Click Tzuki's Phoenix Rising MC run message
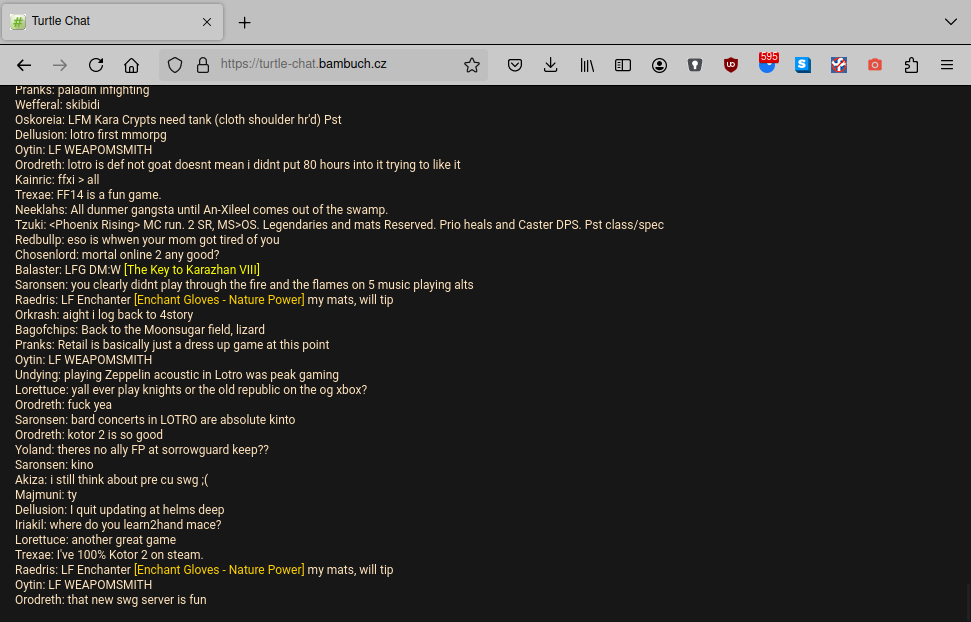The width and height of the screenshot is (971, 622). (x=339, y=225)
